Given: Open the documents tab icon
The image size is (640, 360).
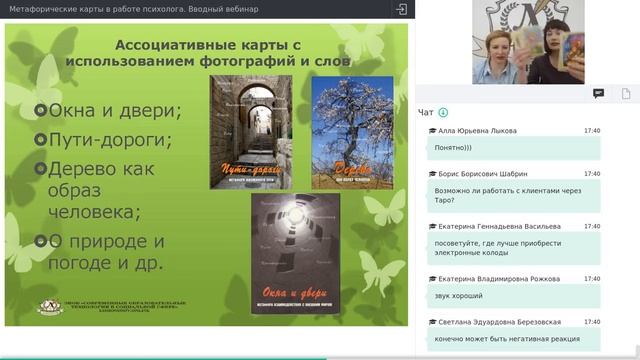Looking at the screenshot, I should point(626,94).
